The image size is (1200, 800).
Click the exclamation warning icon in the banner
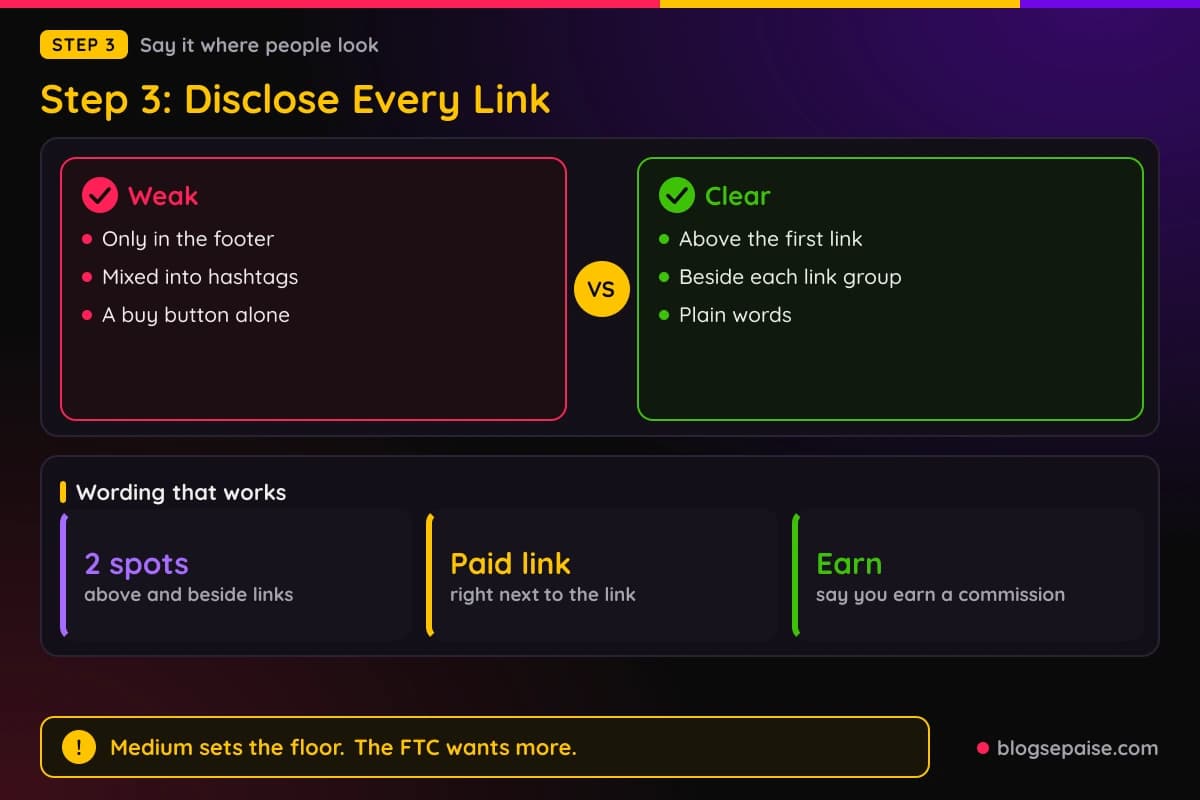pos(79,747)
